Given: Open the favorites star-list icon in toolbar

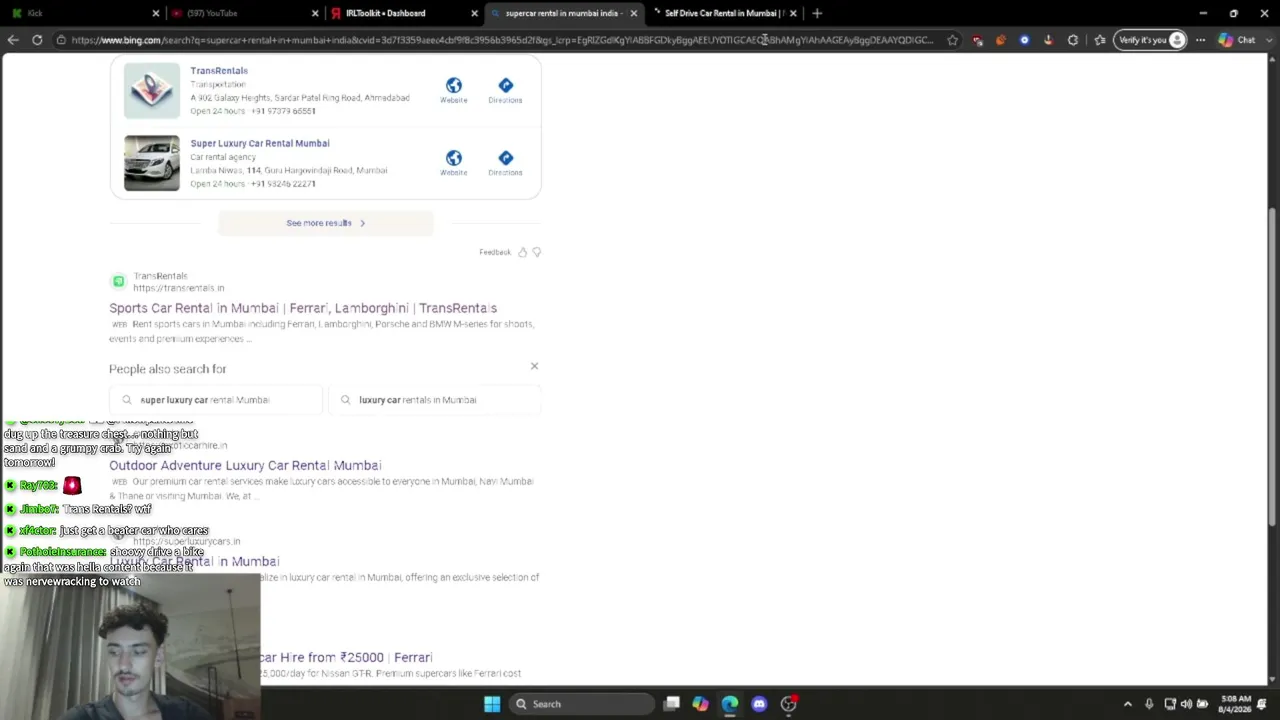Looking at the screenshot, I should (x=1100, y=40).
